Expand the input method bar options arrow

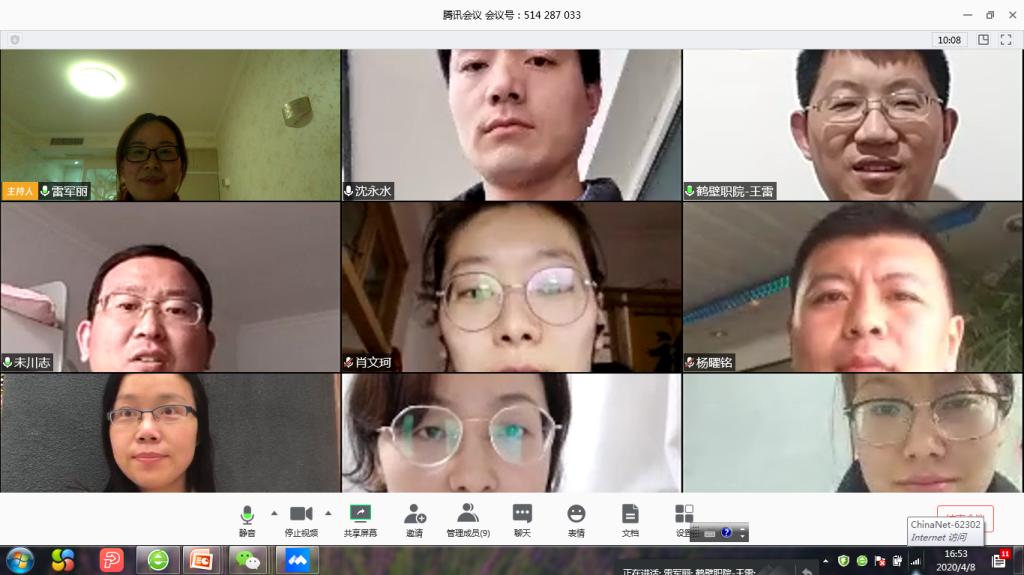click(x=743, y=534)
